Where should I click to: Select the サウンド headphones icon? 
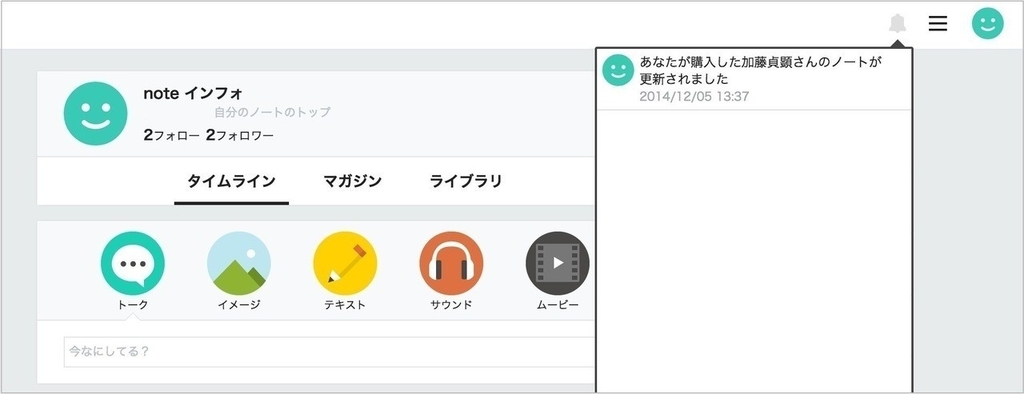[451, 263]
